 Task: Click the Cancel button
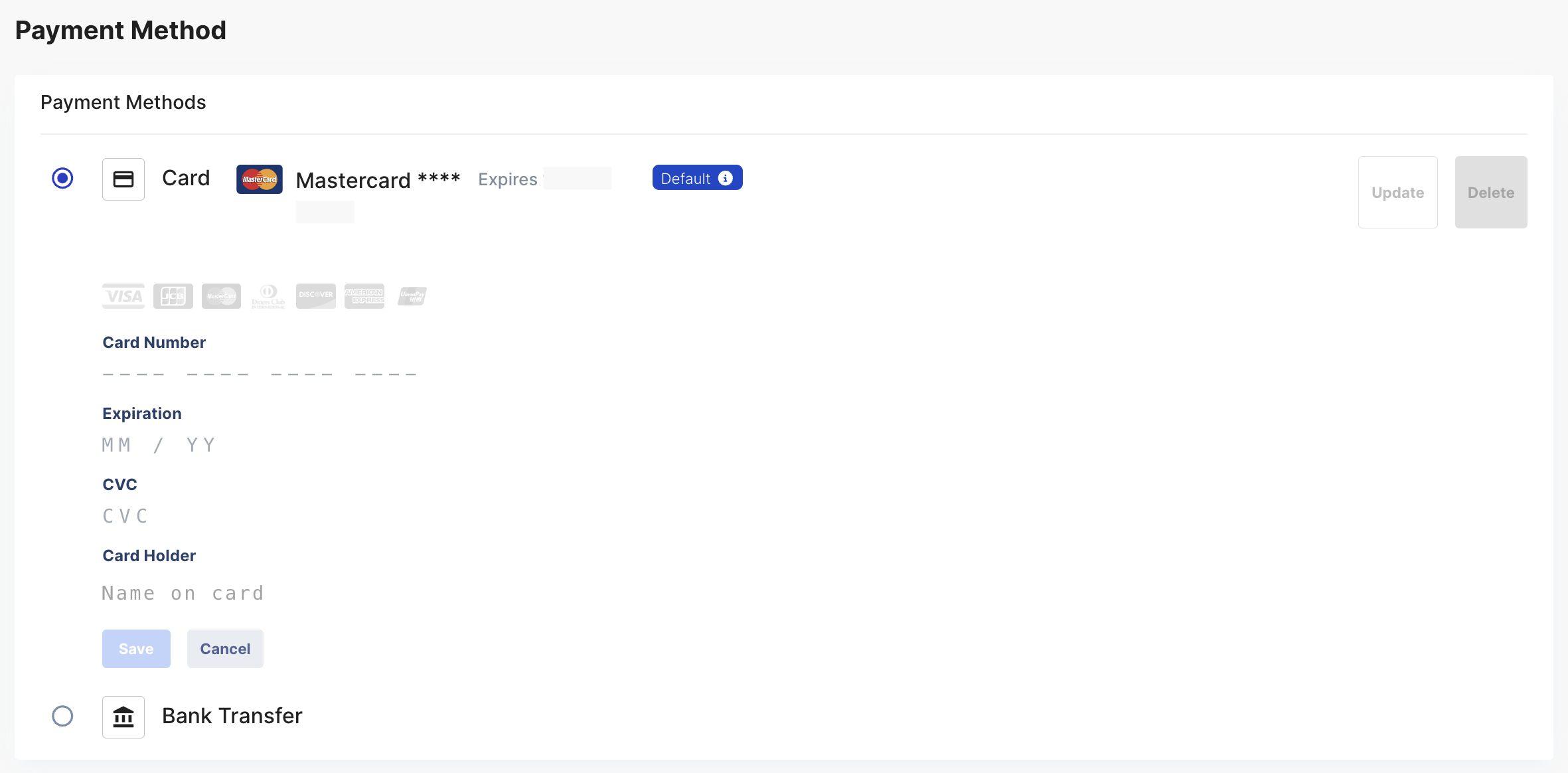225,648
